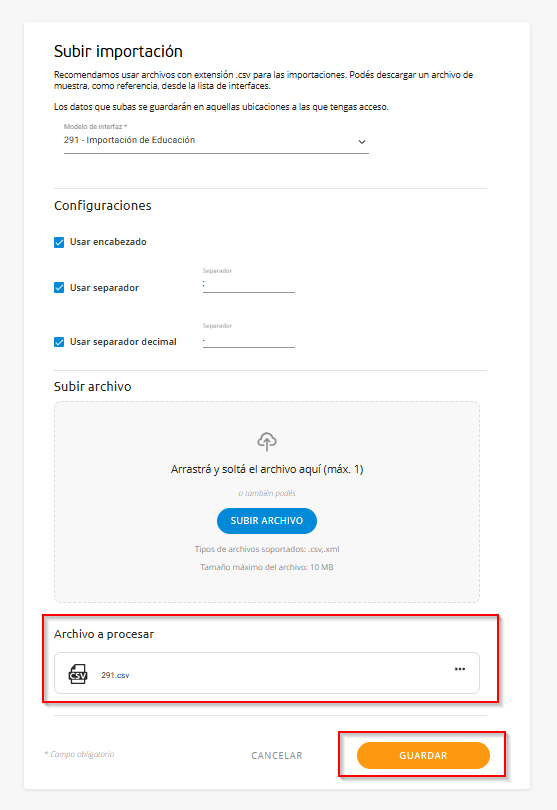
Task: Click the Usar encabezado label text
Action: click(108, 242)
